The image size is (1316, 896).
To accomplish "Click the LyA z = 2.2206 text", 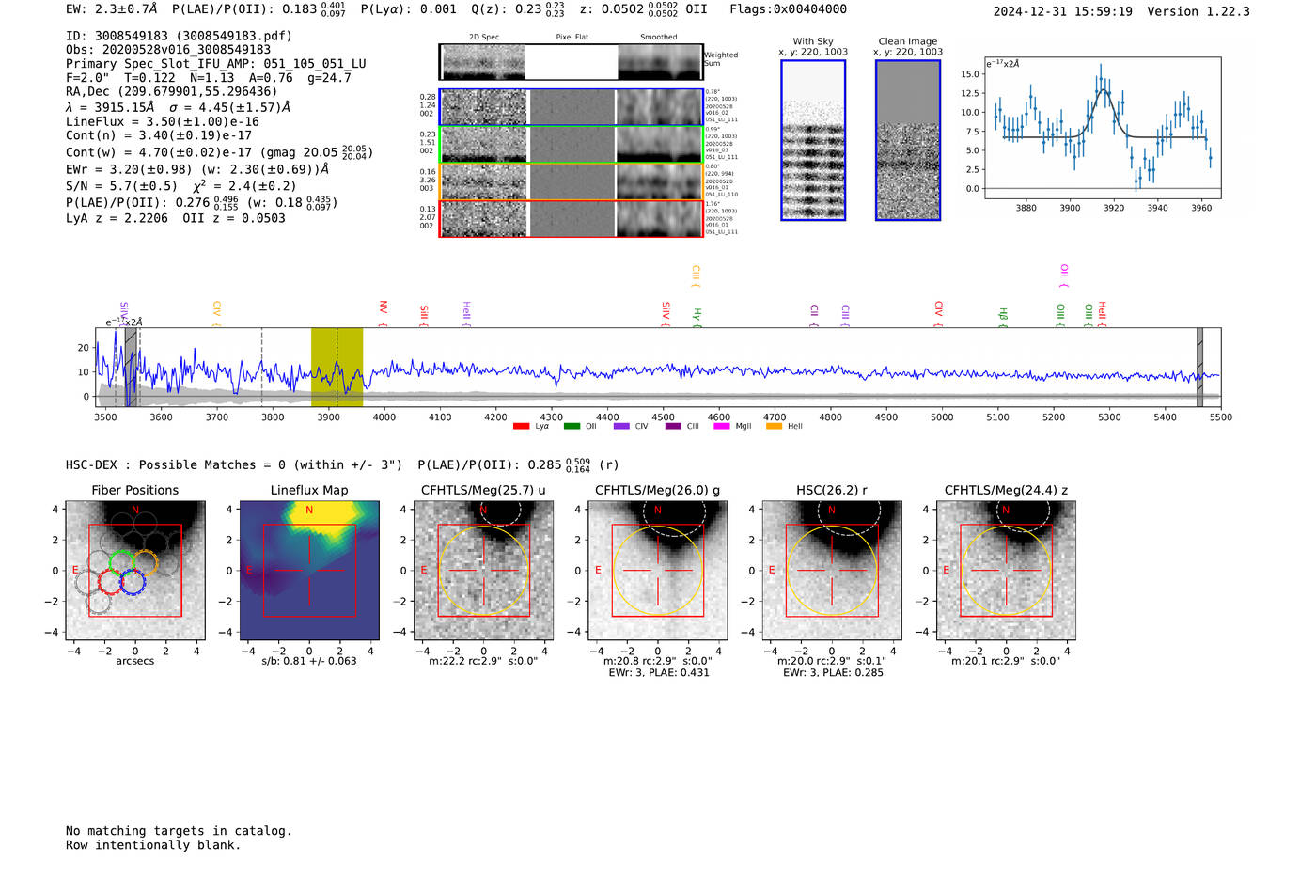I will pyautogui.click(x=117, y=218).
